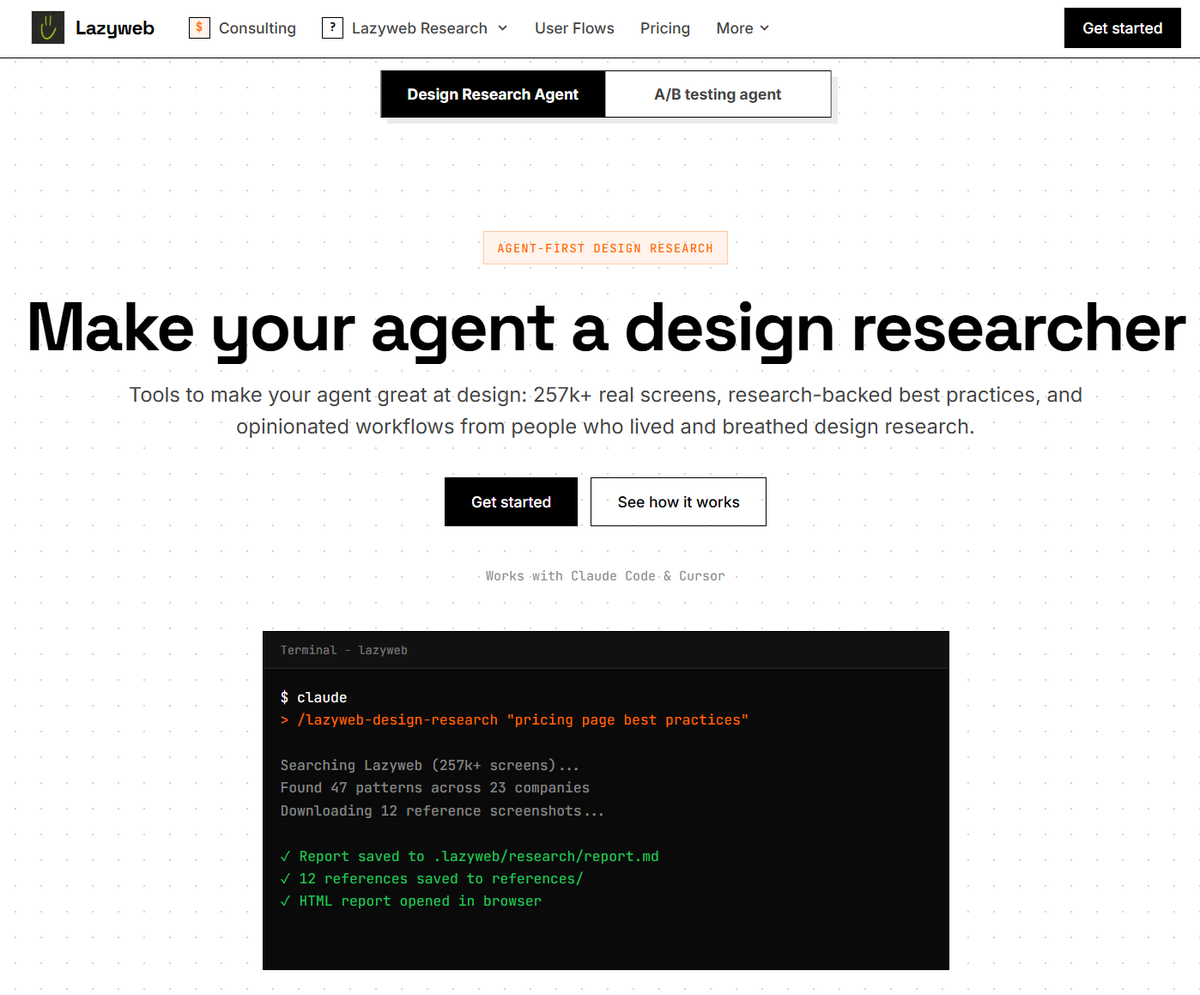Screen dimensions: 1200x995
Task: Click the subheading starting 'Tools to make your agent'
Action: [606, 411]
